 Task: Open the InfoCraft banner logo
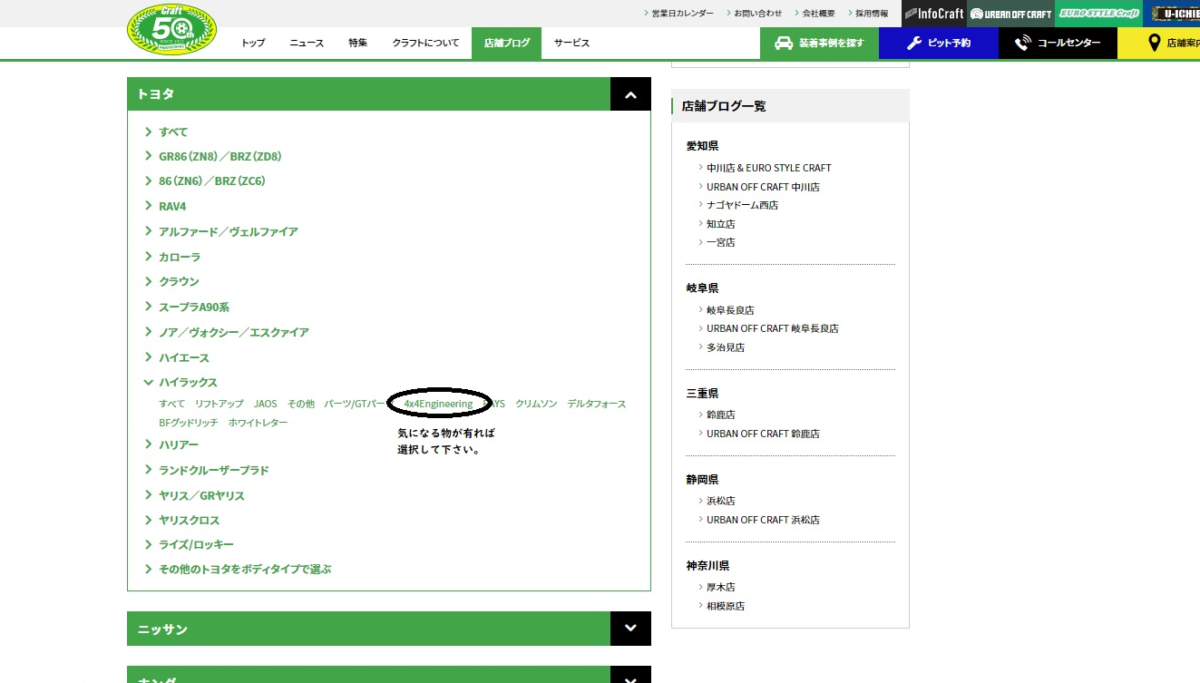[x=934, y=13]
